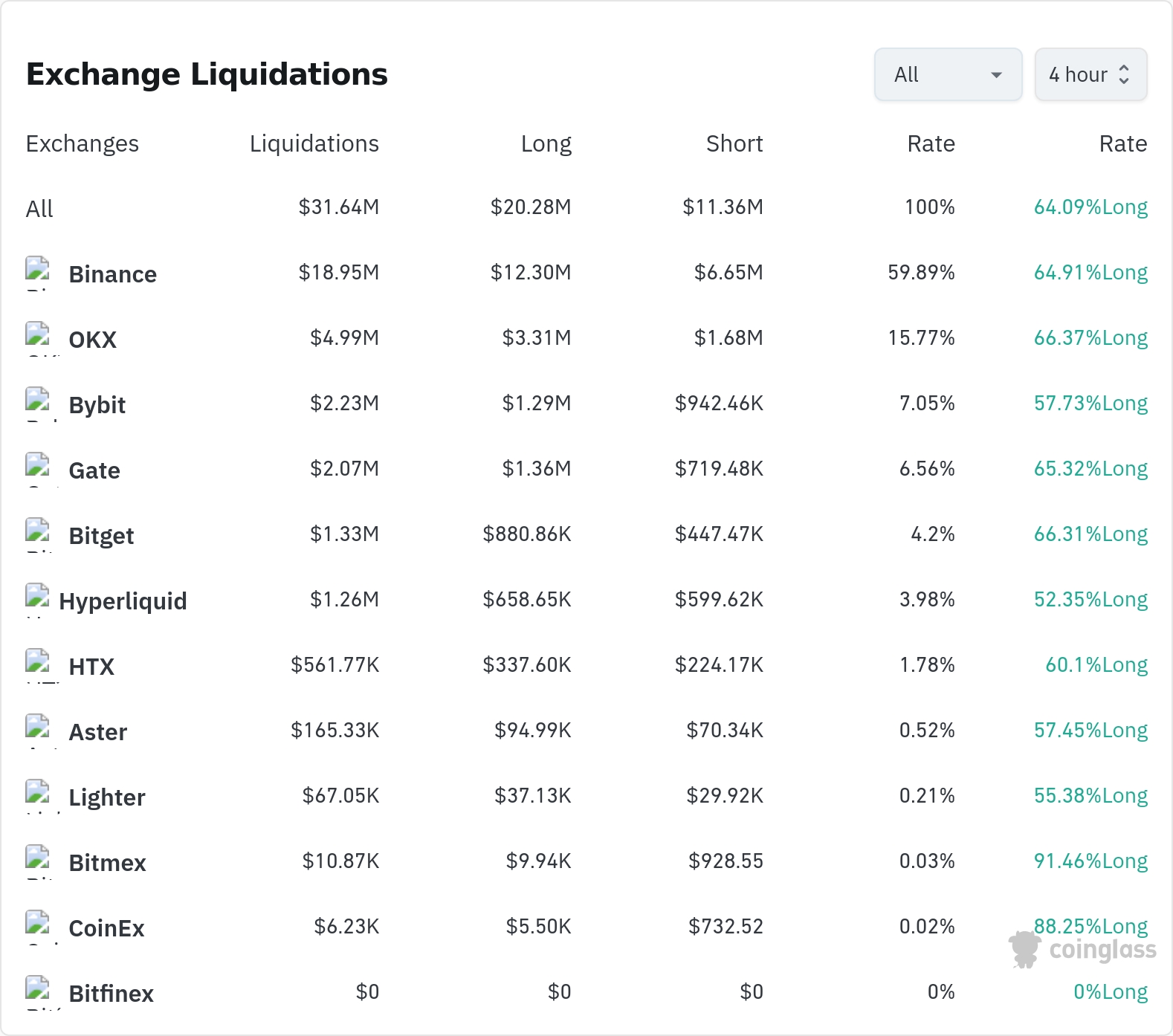The width and height of the screenshot is (1173, 1036).
Task: Sort by the Short column header
Action: [734, 143]
